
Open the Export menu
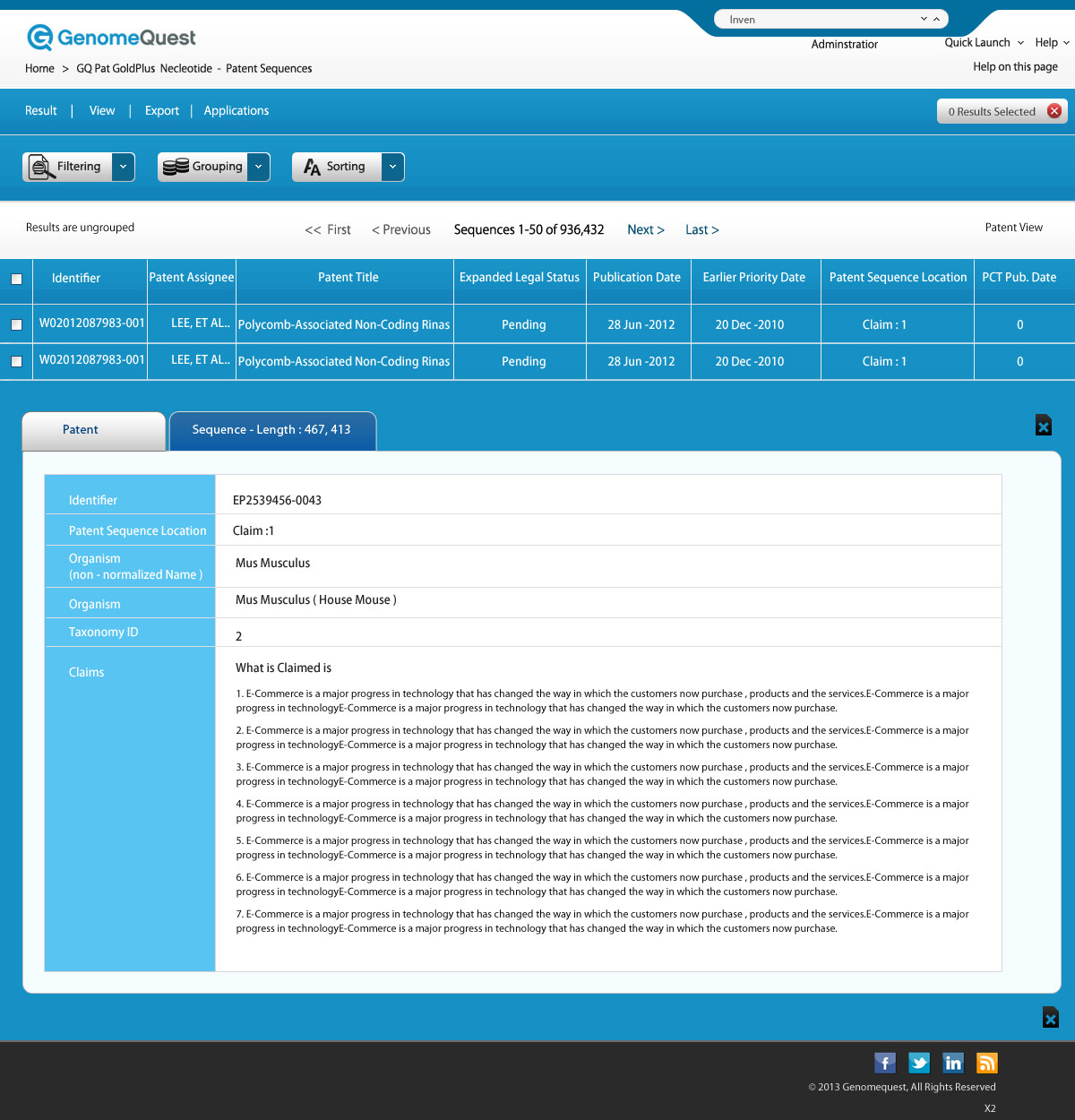click(161, 110)
